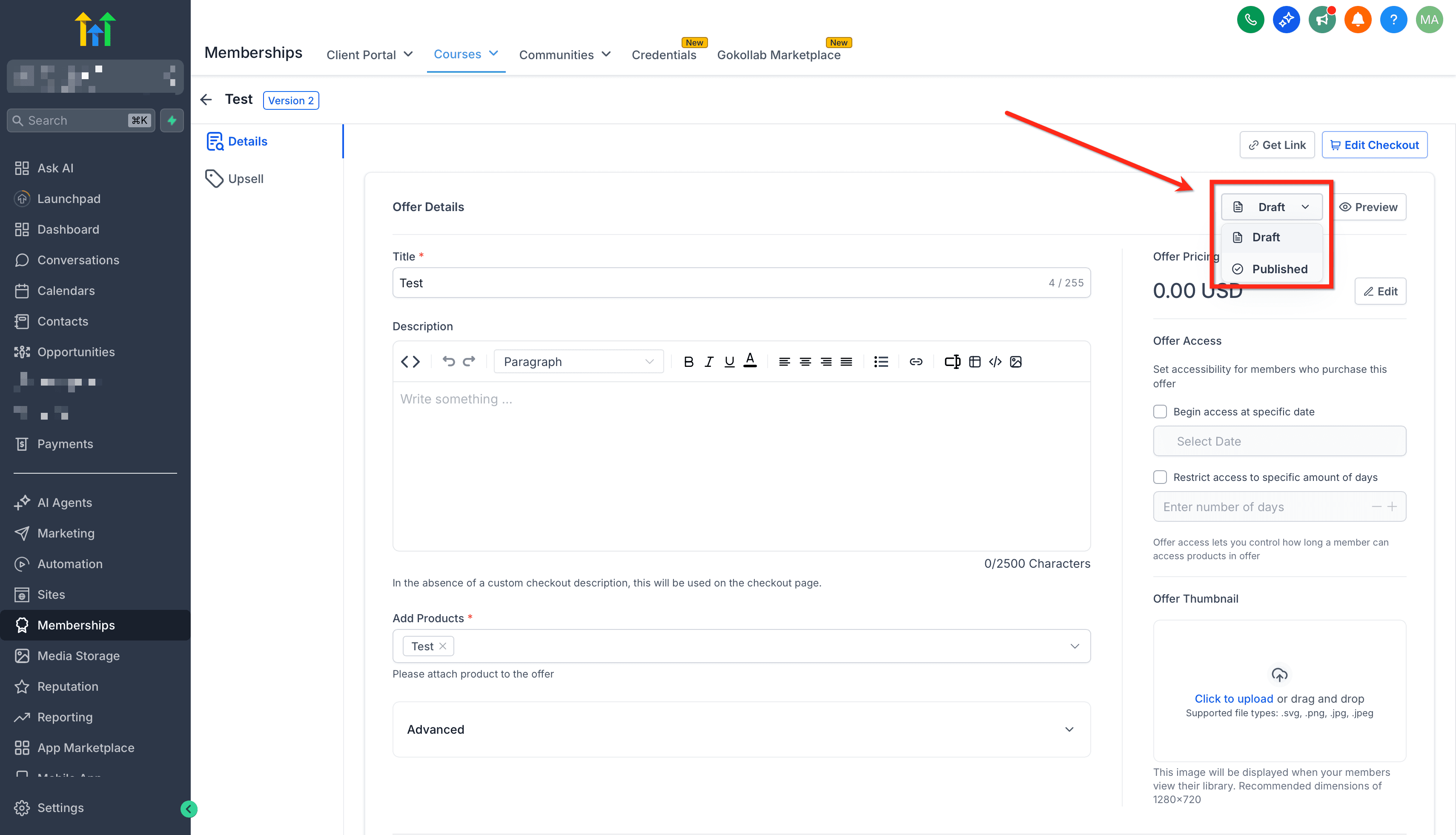The height and width of the screenshot is (835, 1456).
Task: Open the Paragraph style dropdown
Action: click(578, 362)
